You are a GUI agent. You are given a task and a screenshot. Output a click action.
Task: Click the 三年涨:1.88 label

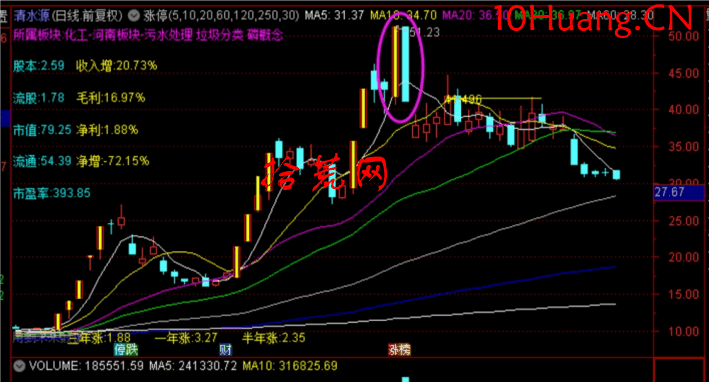(x=99, y=338)
